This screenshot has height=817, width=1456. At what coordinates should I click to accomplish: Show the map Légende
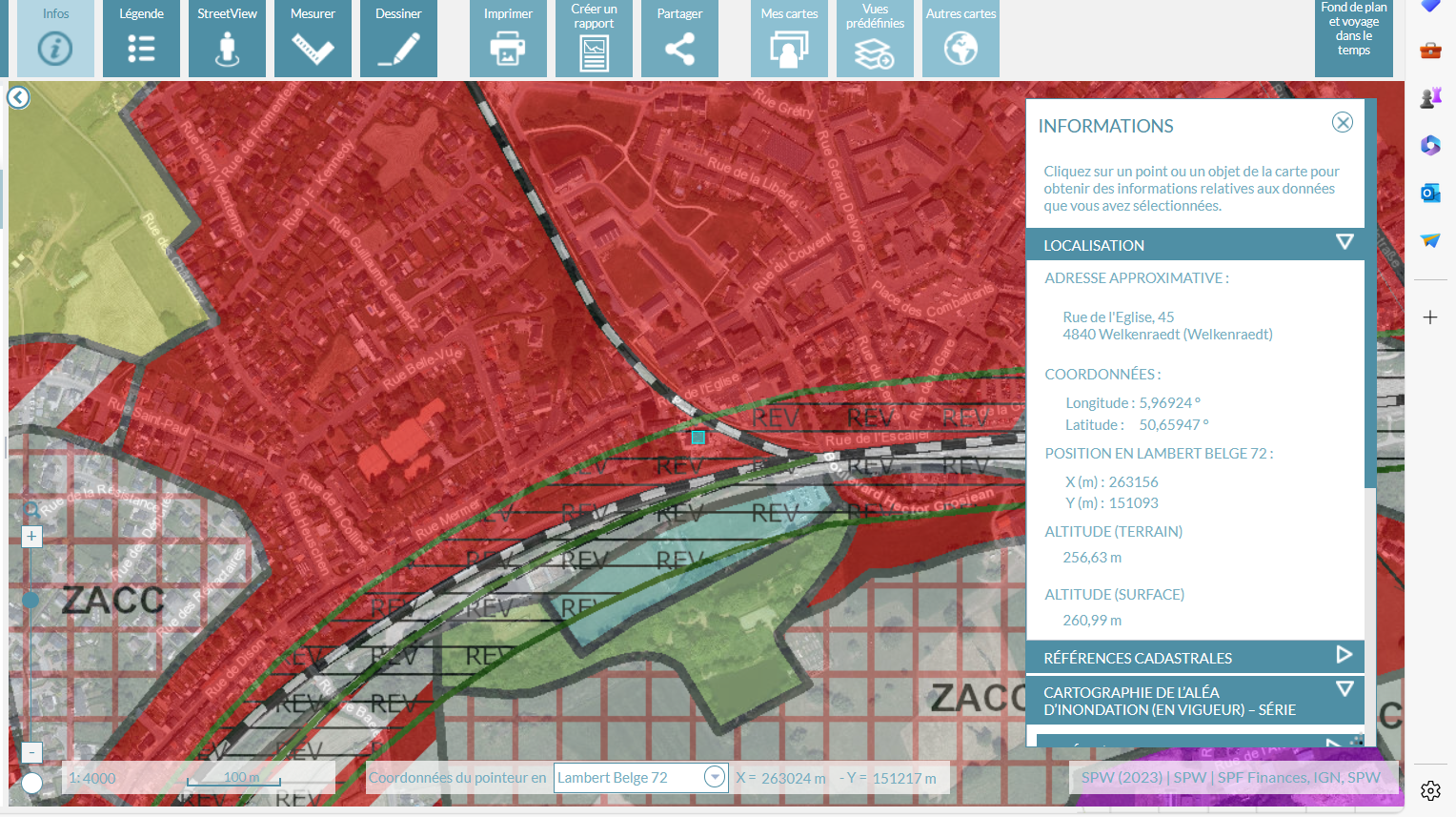(141, 39)
